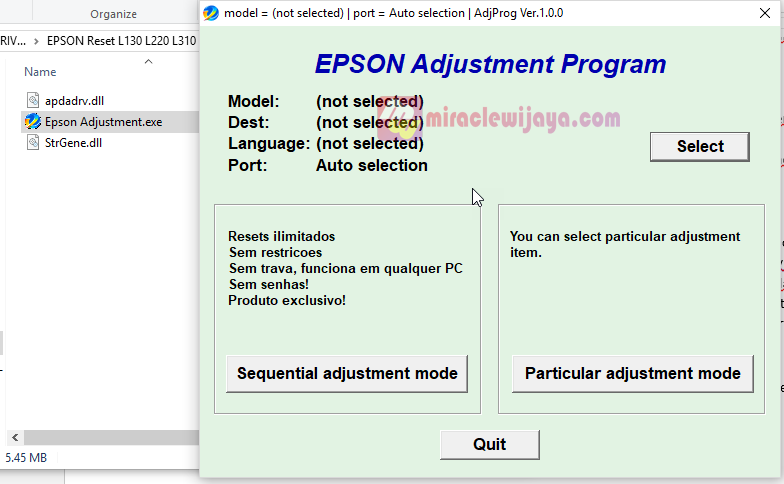Select the Epson Adjustment.exe icon in Explorer
Image resolution: width=784 pixels, height=484 pixels.
tap(33, 122)
